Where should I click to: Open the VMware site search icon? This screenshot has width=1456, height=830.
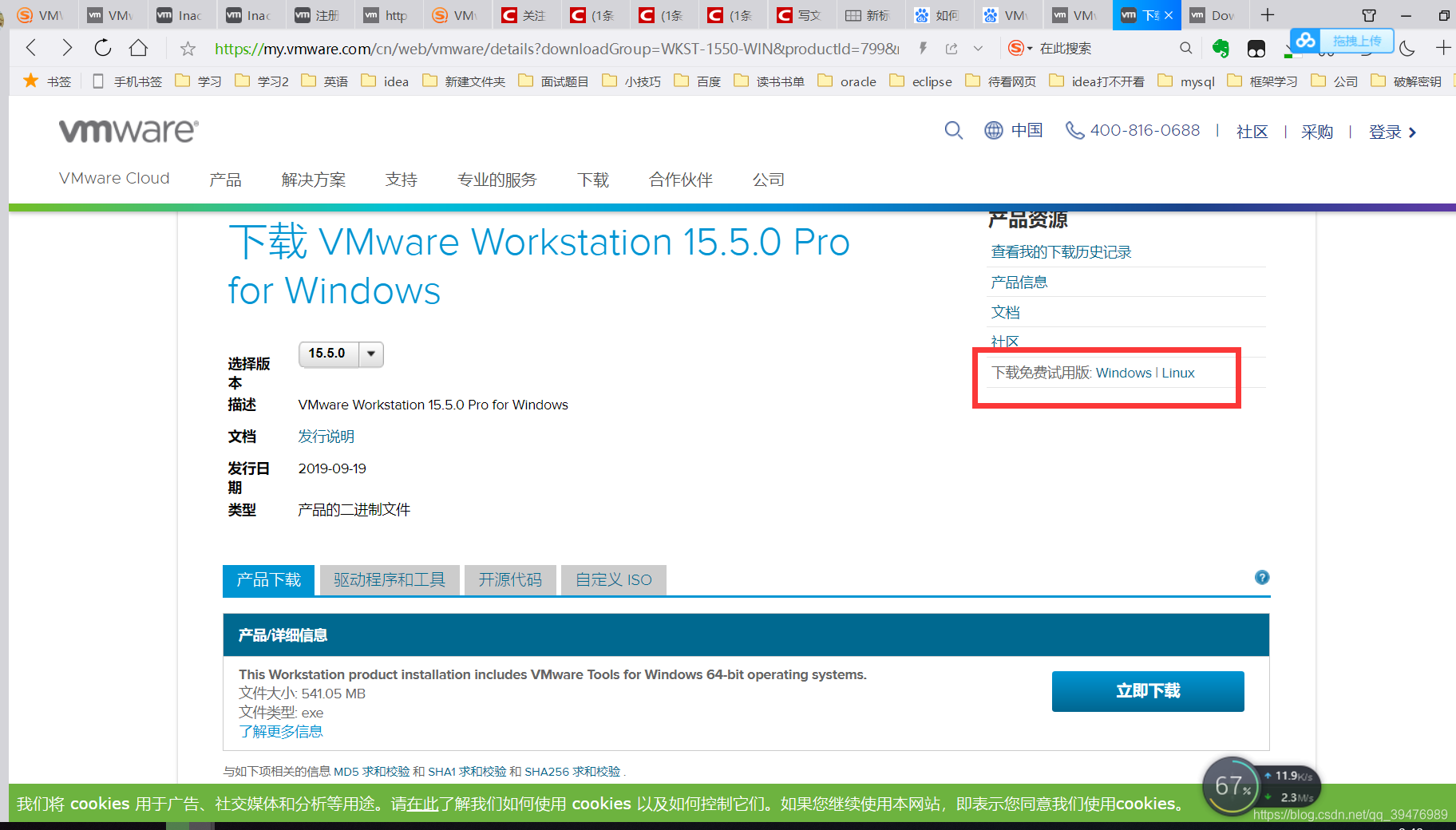pos(953,130)
